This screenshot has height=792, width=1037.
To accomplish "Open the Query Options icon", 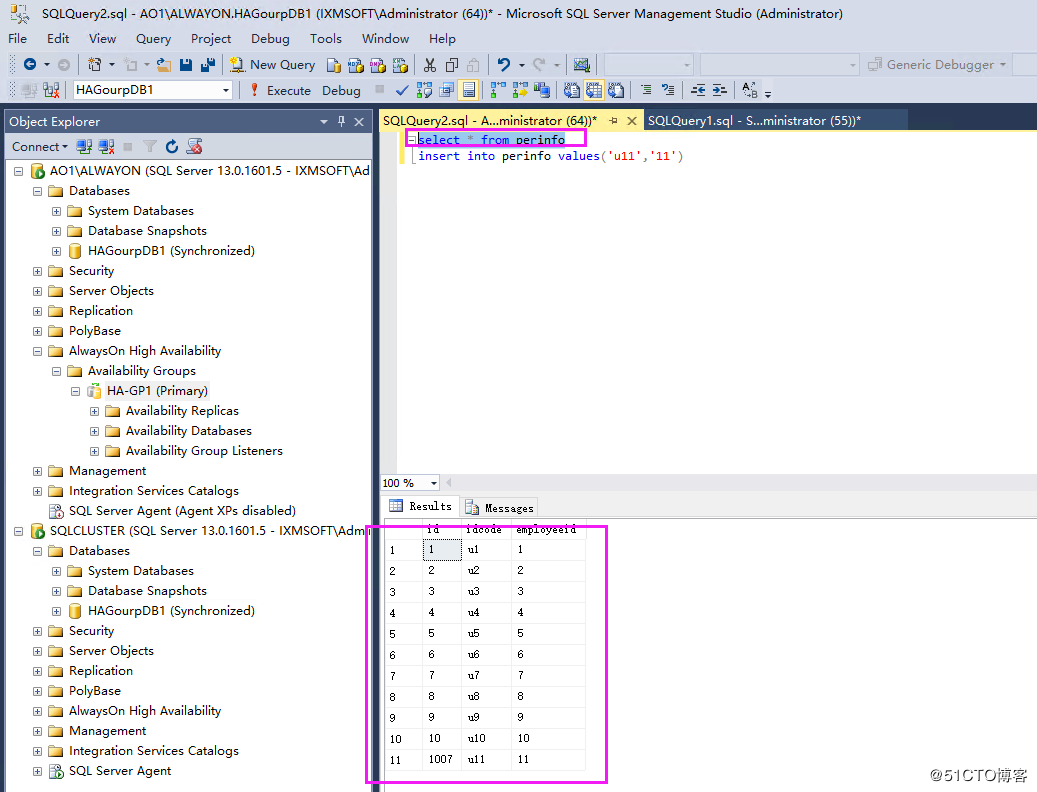I will (446, 90).
